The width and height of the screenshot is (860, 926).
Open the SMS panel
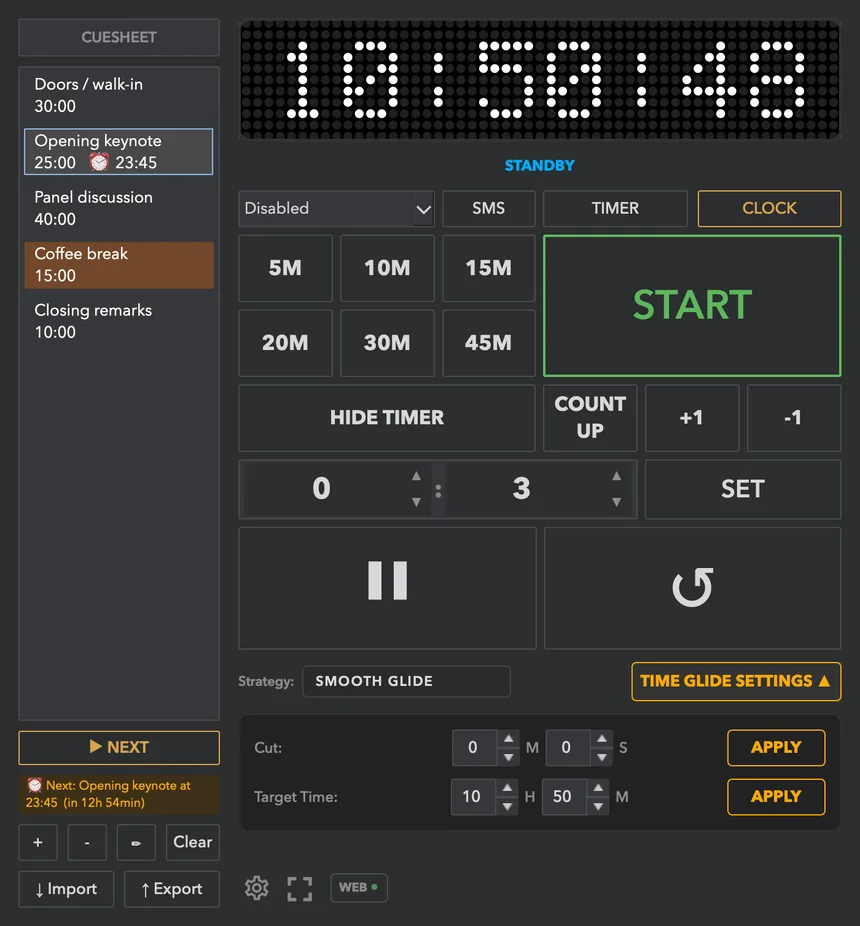point(488,208)
